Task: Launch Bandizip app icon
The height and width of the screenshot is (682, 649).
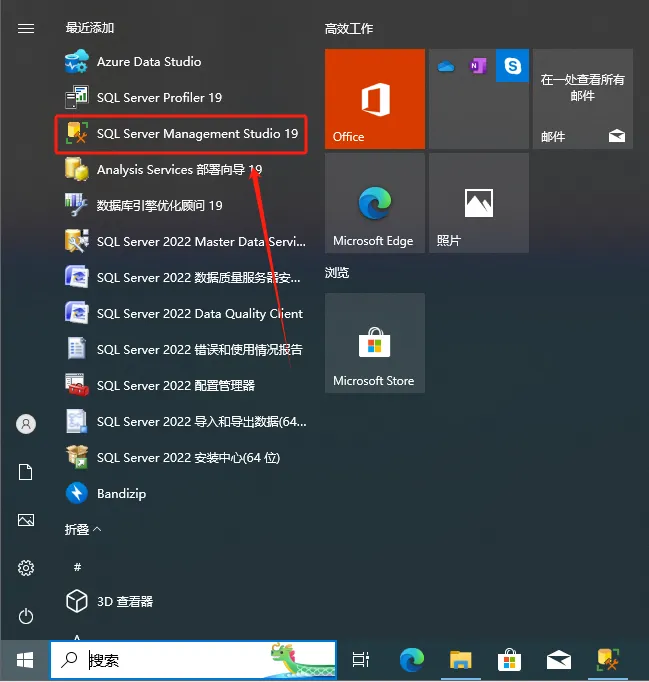Action: pyautogui.click(x=77, y=493)
